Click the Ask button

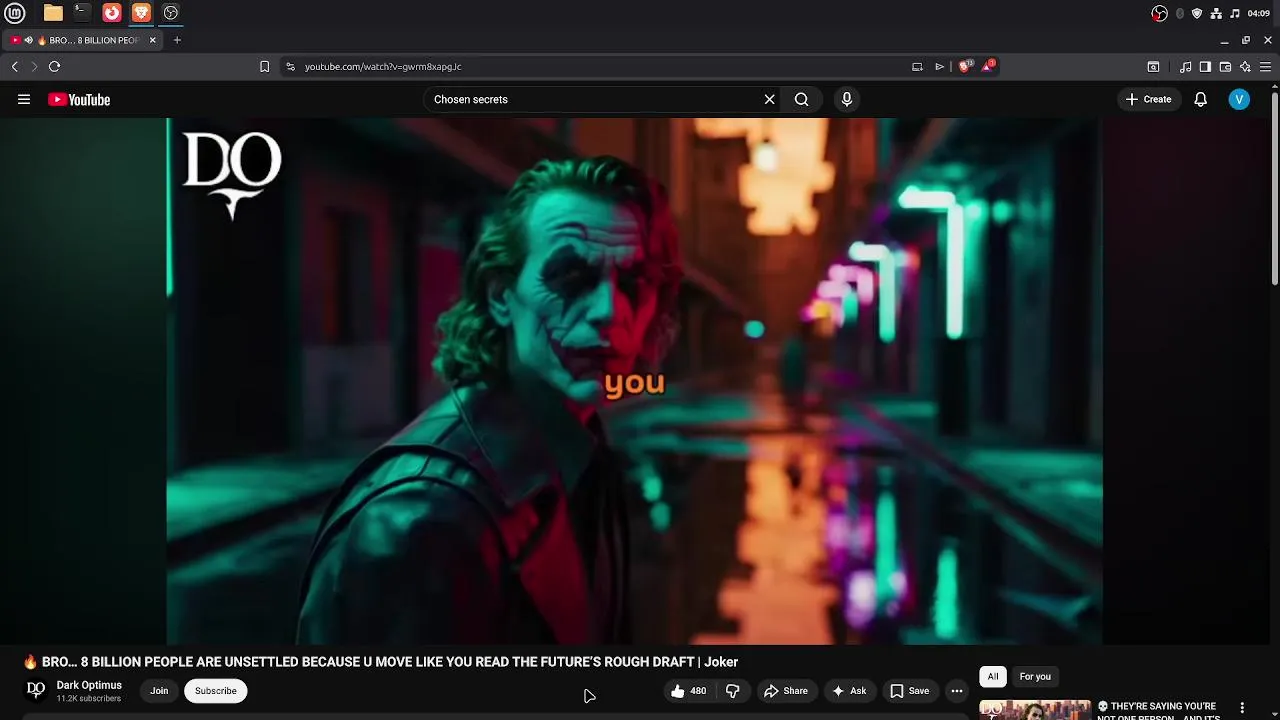tap(849, 691)
